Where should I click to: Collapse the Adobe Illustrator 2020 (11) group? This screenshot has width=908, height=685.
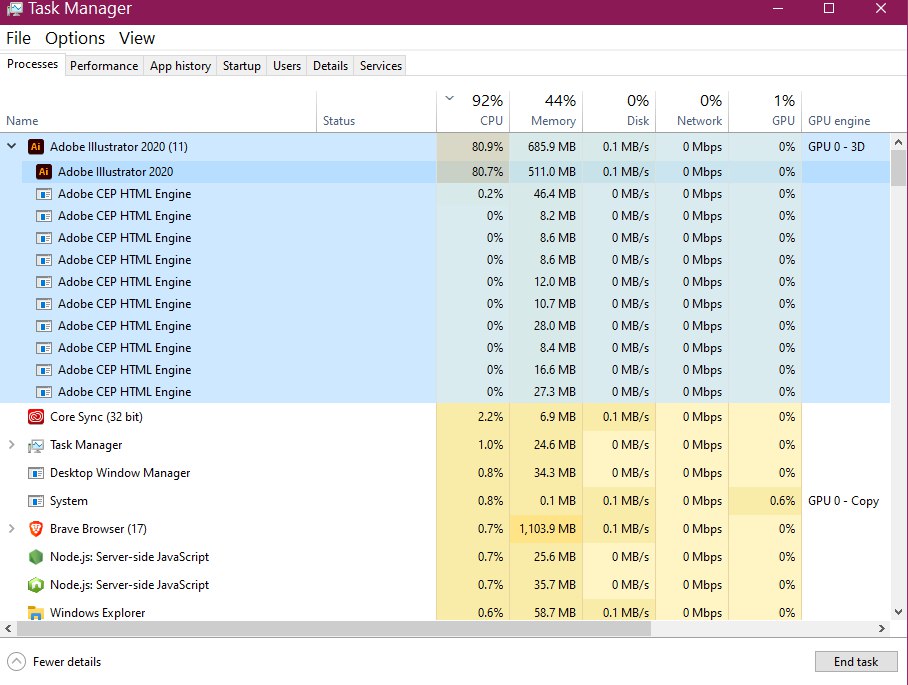click(x=12, y=146)
